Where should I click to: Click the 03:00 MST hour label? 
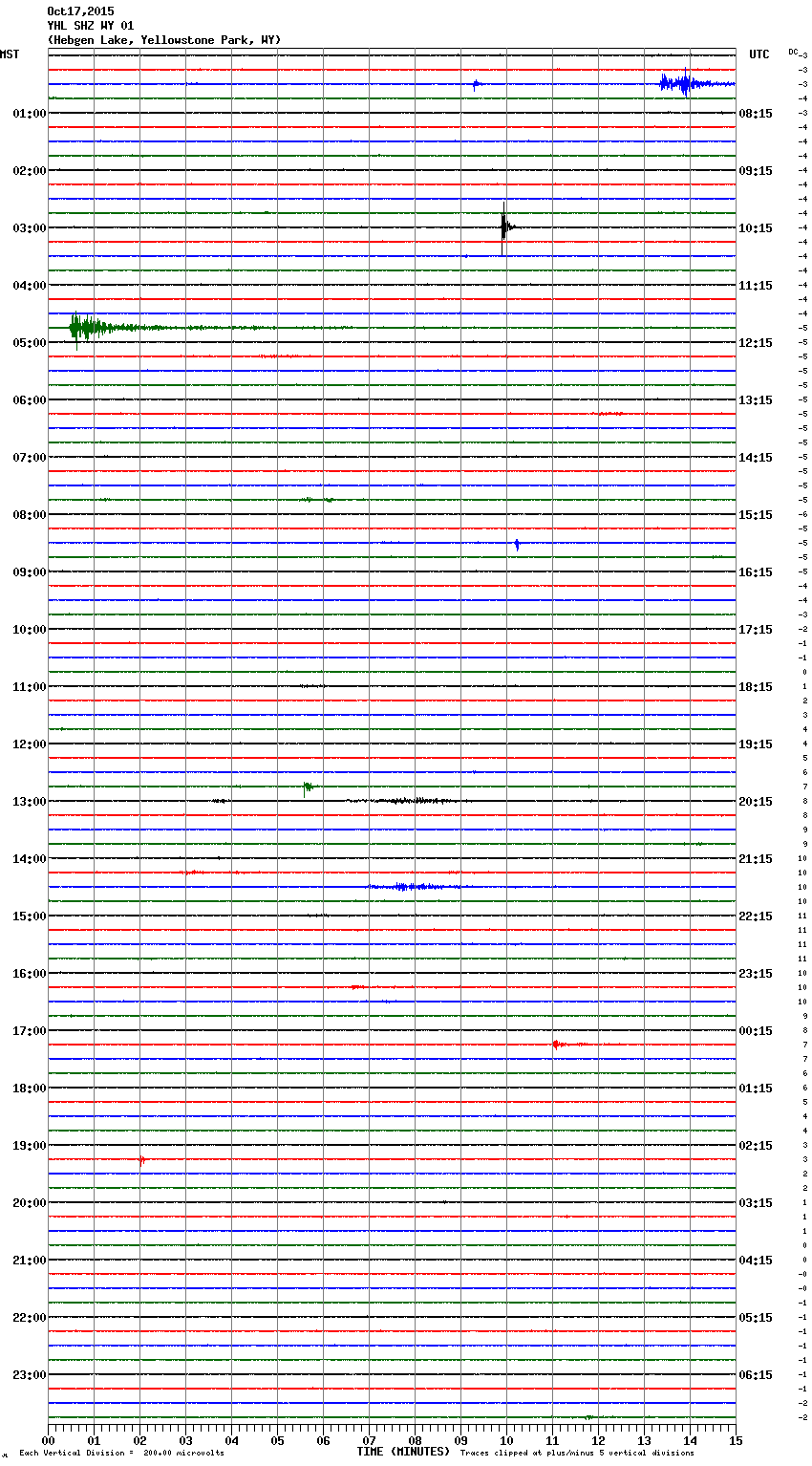30,227
